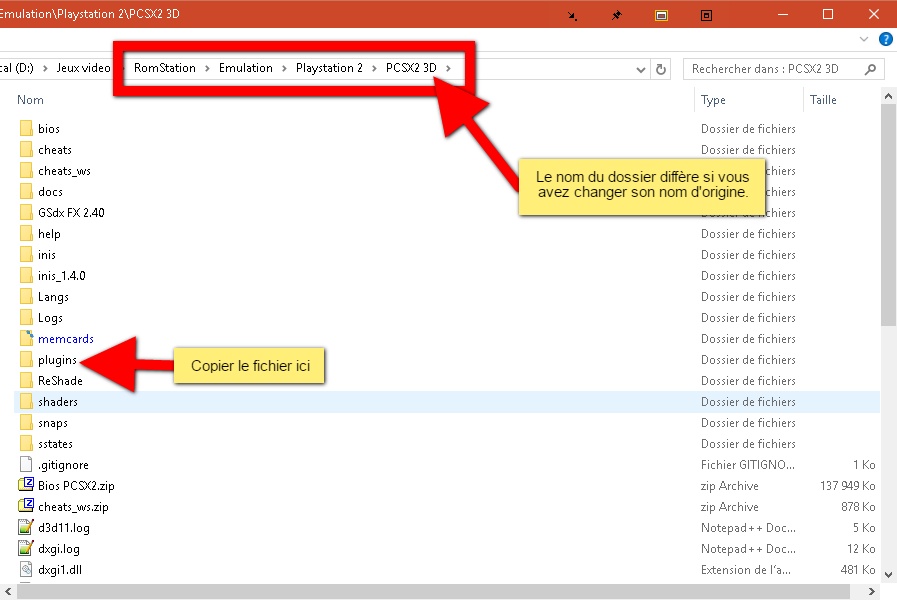Sort files by Nom column
This screenshot has height=600, width=897.
(30, 100)
